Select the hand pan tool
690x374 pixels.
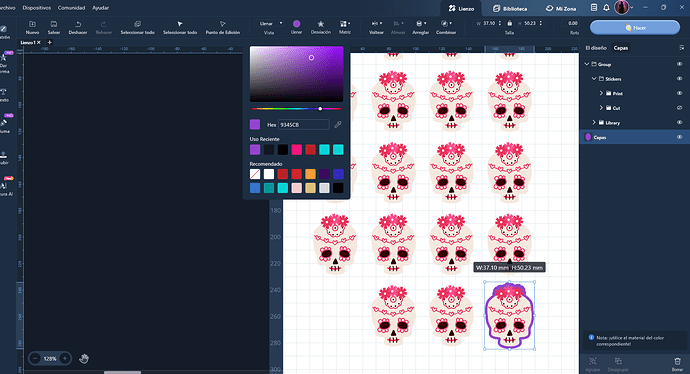84,359
